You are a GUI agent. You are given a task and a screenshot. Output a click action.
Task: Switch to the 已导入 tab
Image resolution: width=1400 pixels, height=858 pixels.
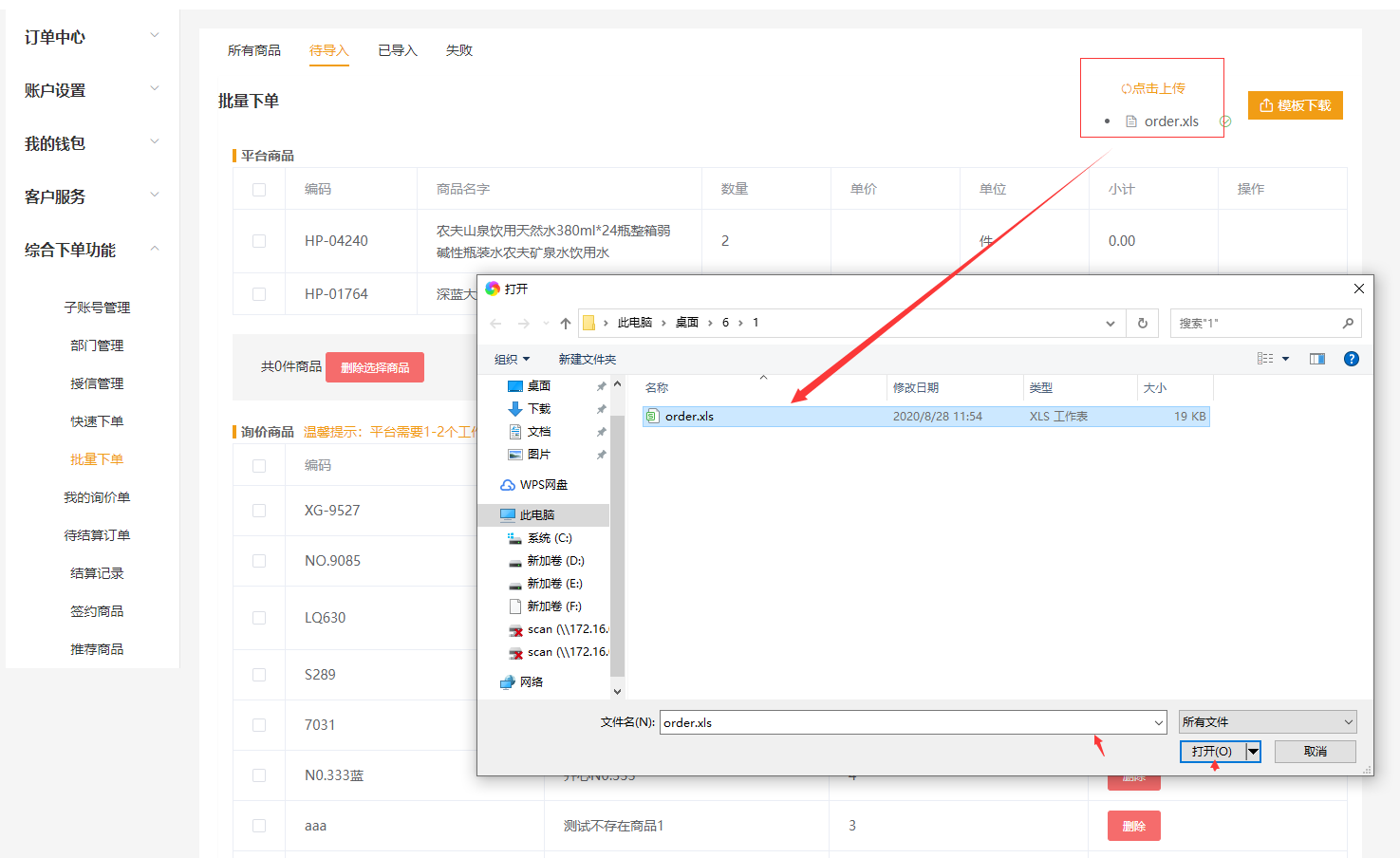point(397,50)
